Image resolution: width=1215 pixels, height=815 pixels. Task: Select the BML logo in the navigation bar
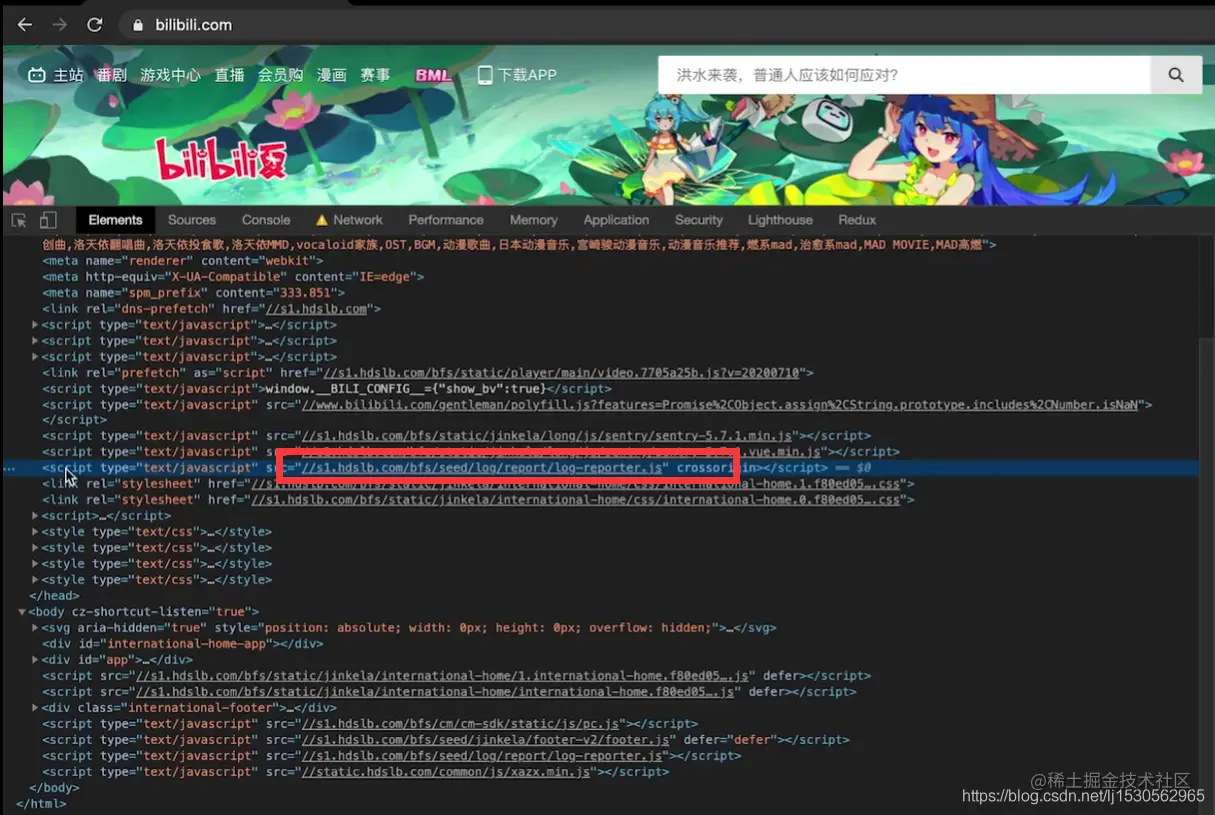tap(432, 74)
